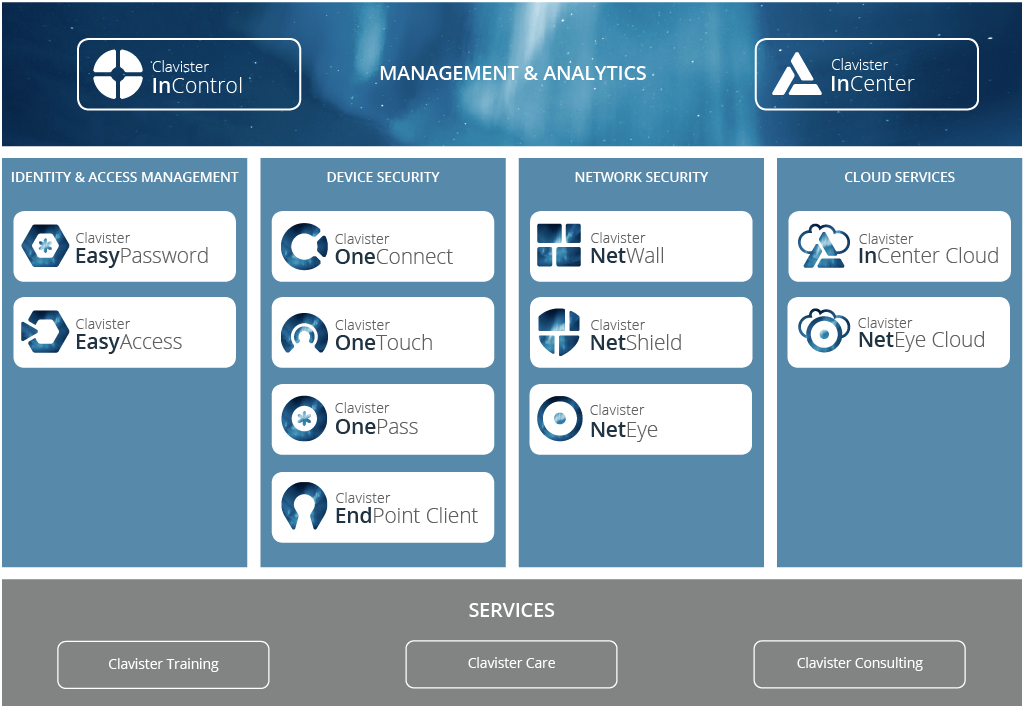Click the EasyPassword hexagon asterisk icon

pos(45,246)
